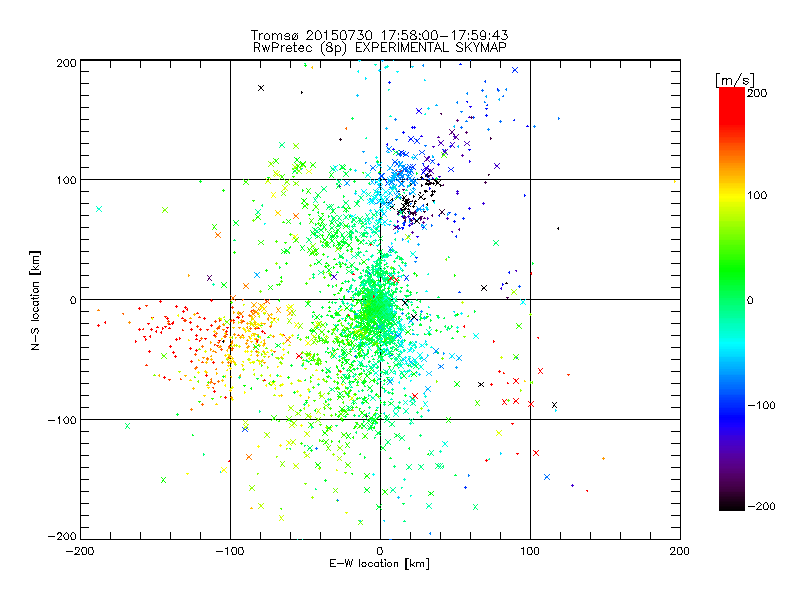Click the y-axis tick label '200'
Image resolution: width=800 pixels, height=600 pixels.
pos(66,63)
